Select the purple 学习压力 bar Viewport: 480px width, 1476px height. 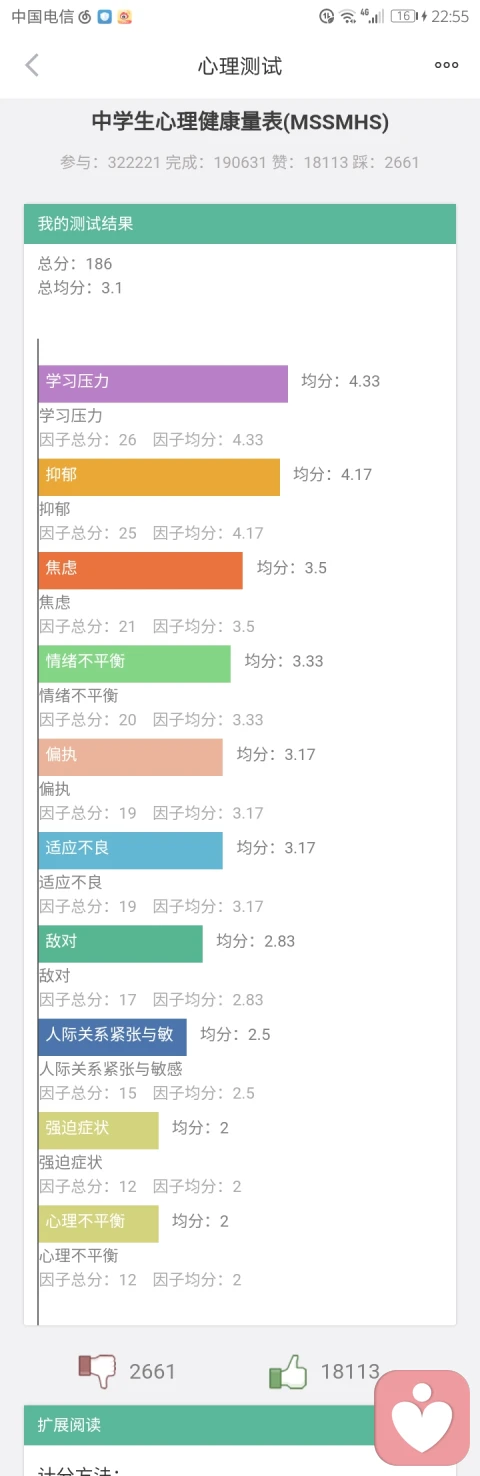pyautogui.click(x=163, y=383)
